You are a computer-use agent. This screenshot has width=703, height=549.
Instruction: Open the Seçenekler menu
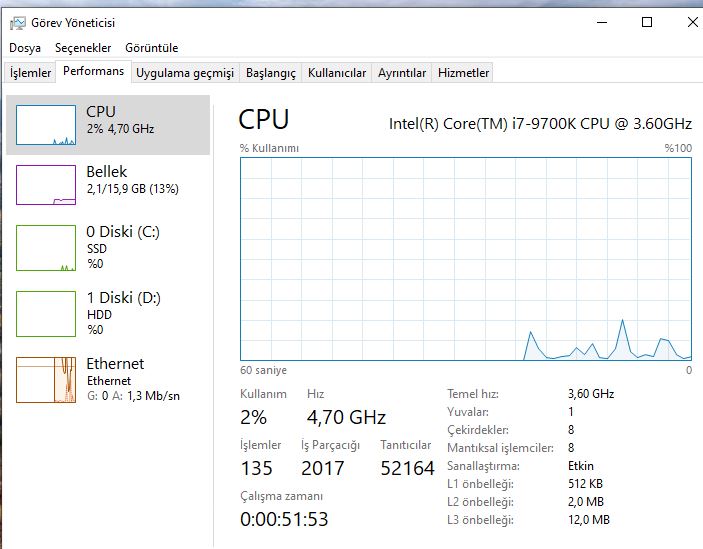point(83,48)
